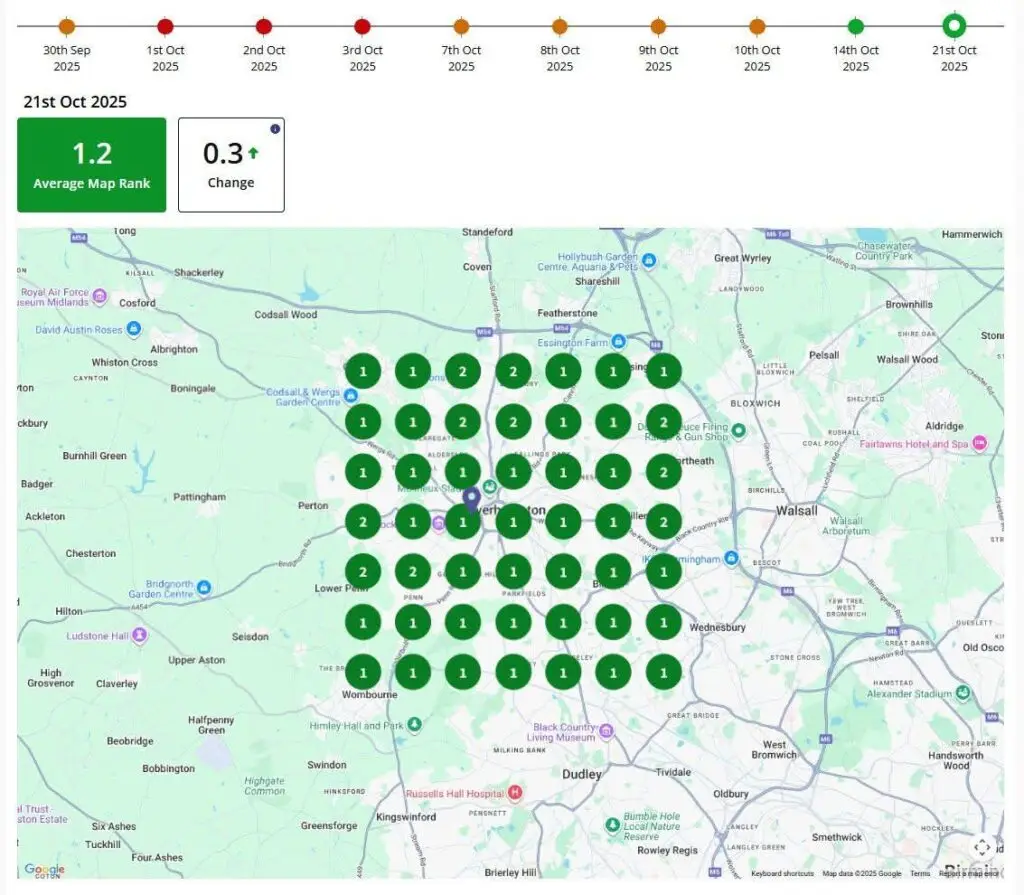This screenshot has width=1024, height=895.
Task: Select David Austin Roses map pin
Action: pos(133,329)
